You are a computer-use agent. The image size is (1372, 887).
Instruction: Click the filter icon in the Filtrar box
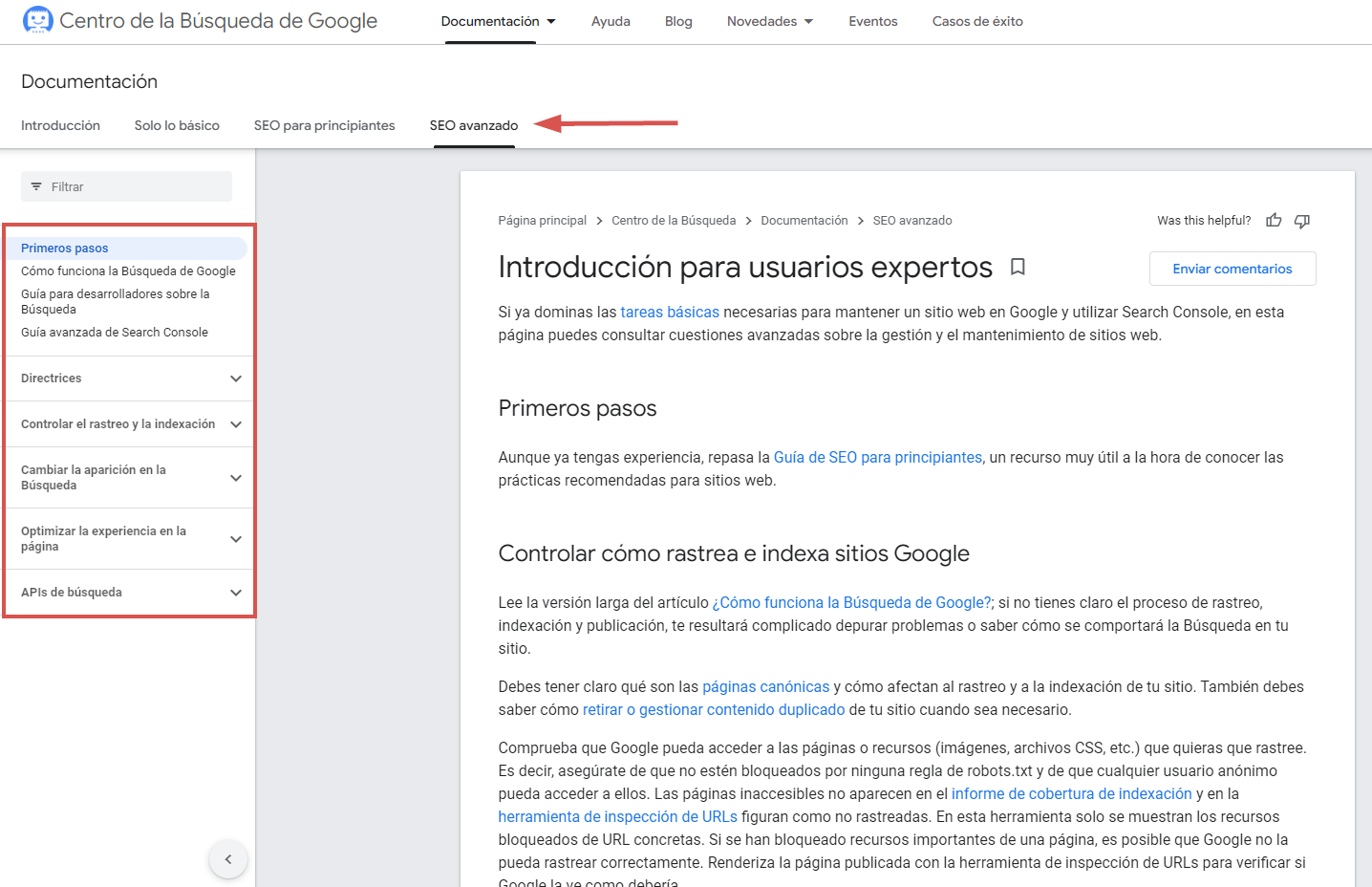(36, 186)
